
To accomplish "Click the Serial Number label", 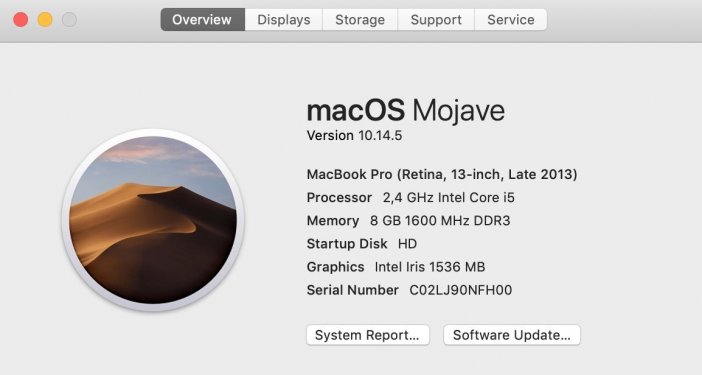I will [352, 290].
